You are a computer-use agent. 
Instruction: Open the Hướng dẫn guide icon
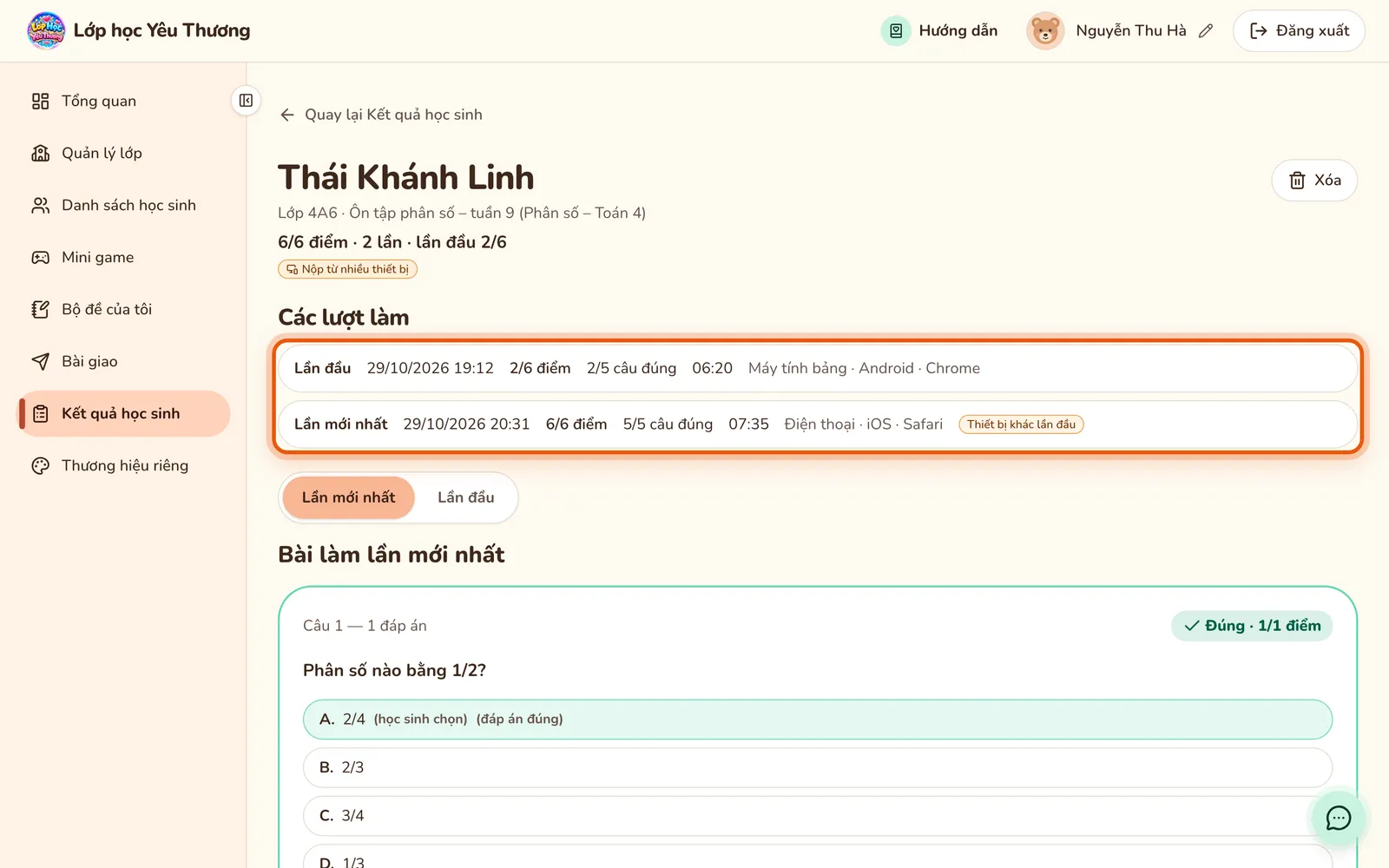tap(896, 30)
